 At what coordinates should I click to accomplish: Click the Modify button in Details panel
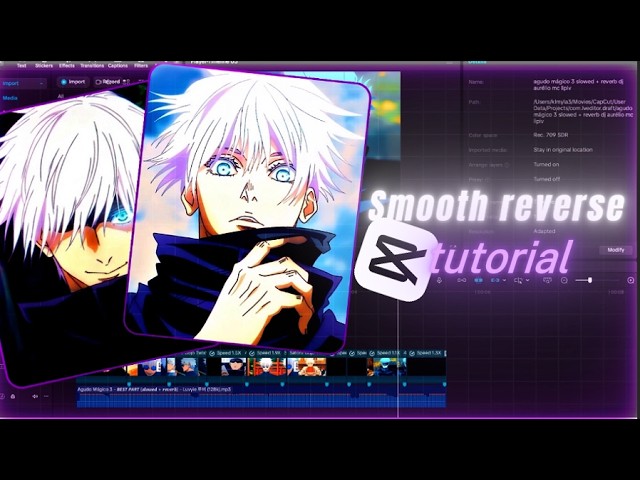tap(616, 250)
